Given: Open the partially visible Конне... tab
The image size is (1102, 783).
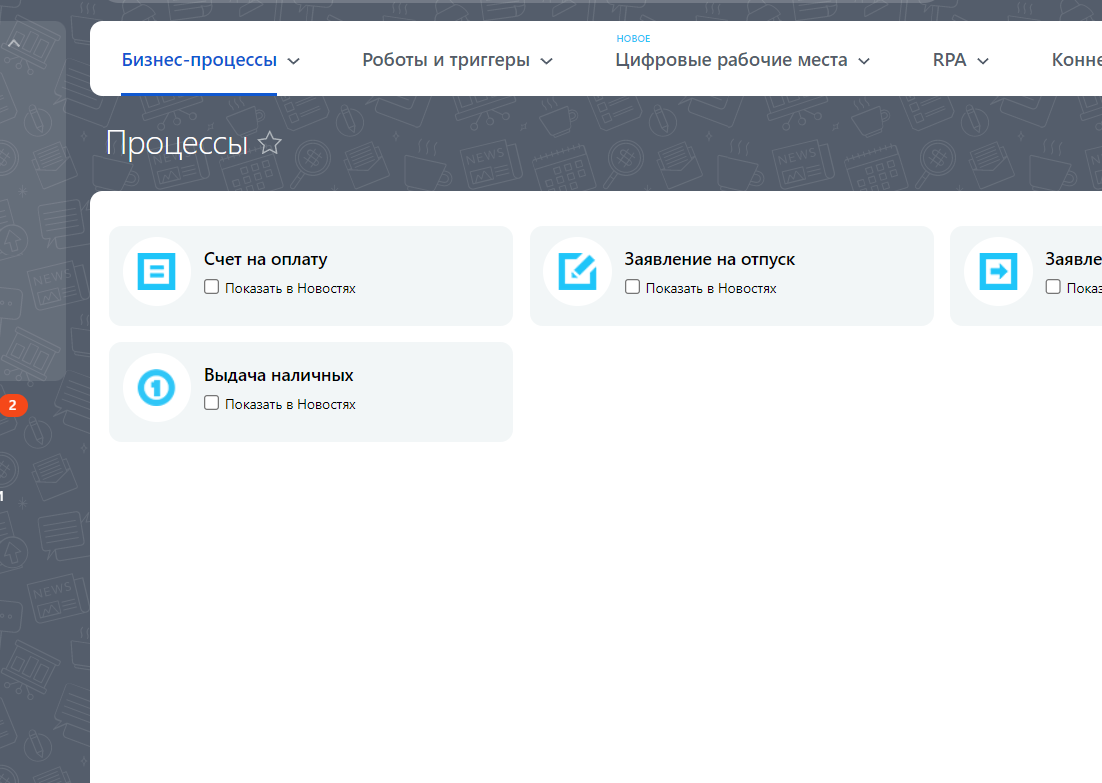Looking at the screenshot, I should pyautogui.click(x=1077, y=60).
